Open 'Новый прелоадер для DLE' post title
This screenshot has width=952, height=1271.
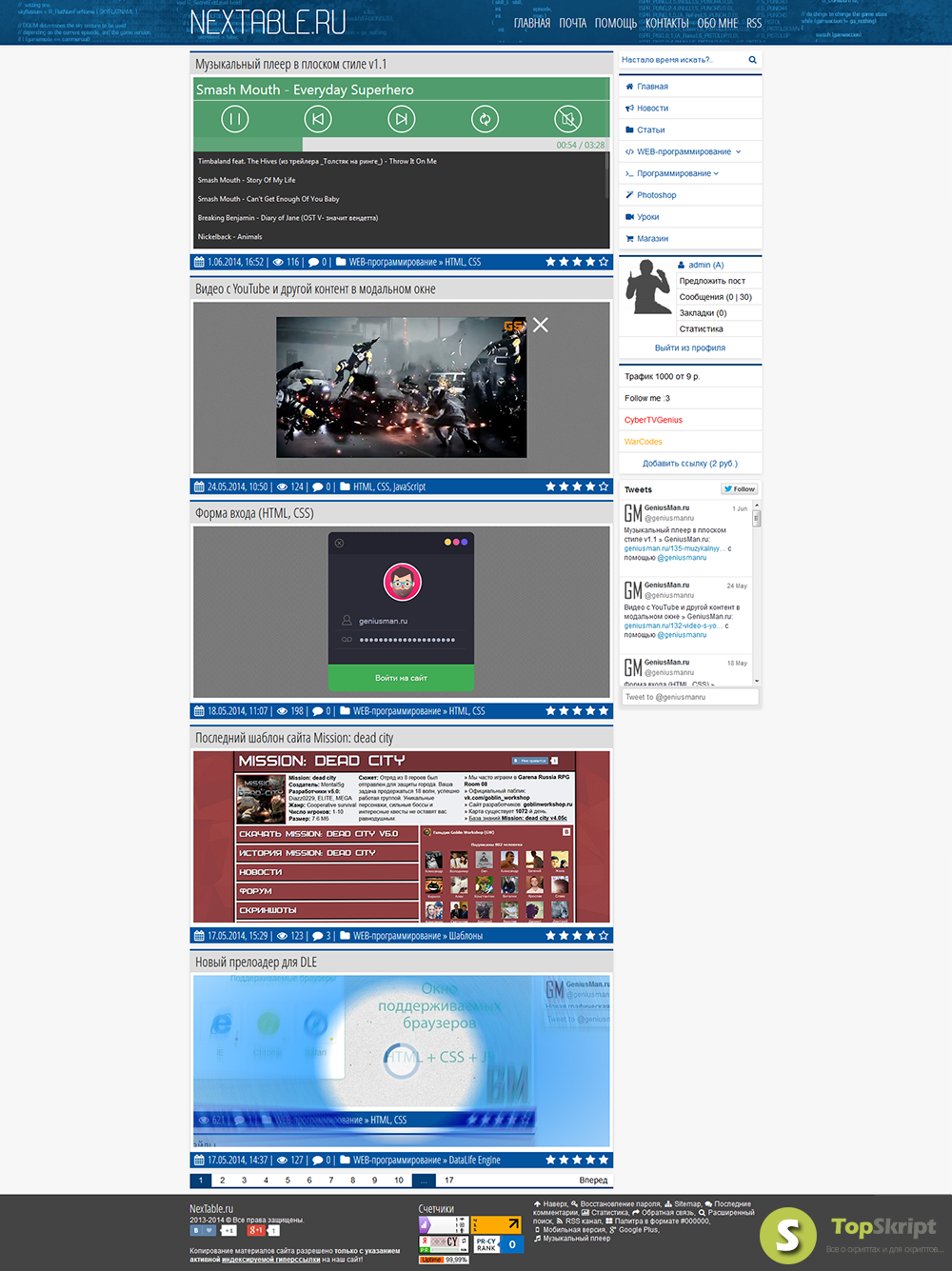[256, 963]
